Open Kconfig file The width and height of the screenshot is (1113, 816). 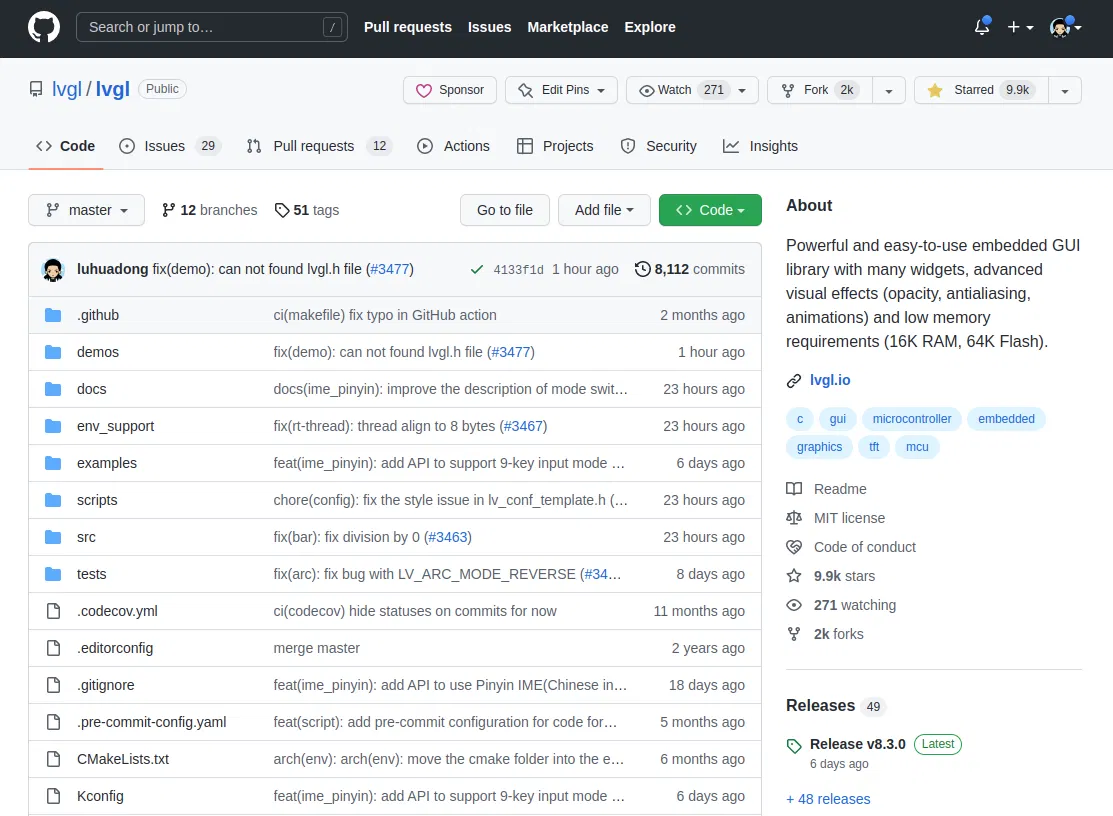(100, 796)
